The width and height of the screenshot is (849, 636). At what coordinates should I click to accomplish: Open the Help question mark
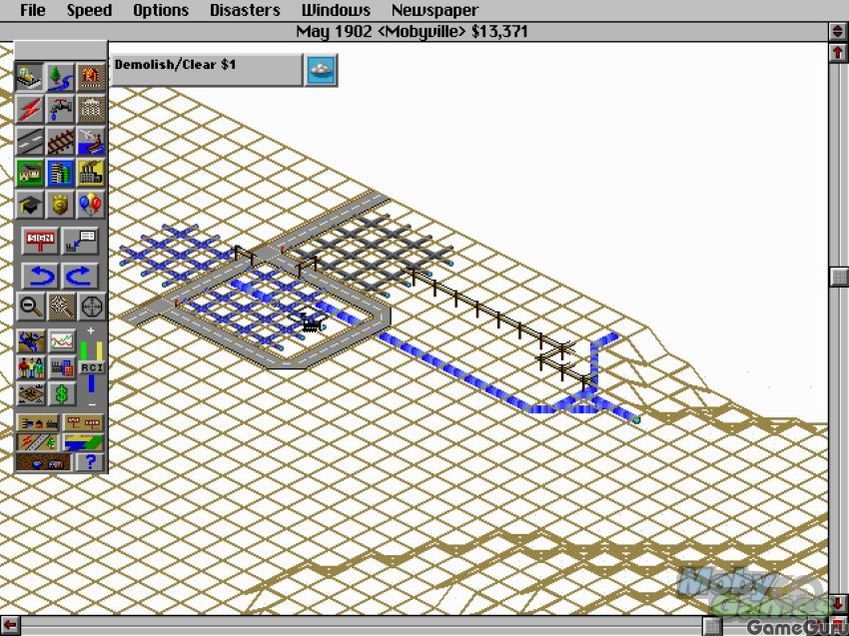(89, 462)
